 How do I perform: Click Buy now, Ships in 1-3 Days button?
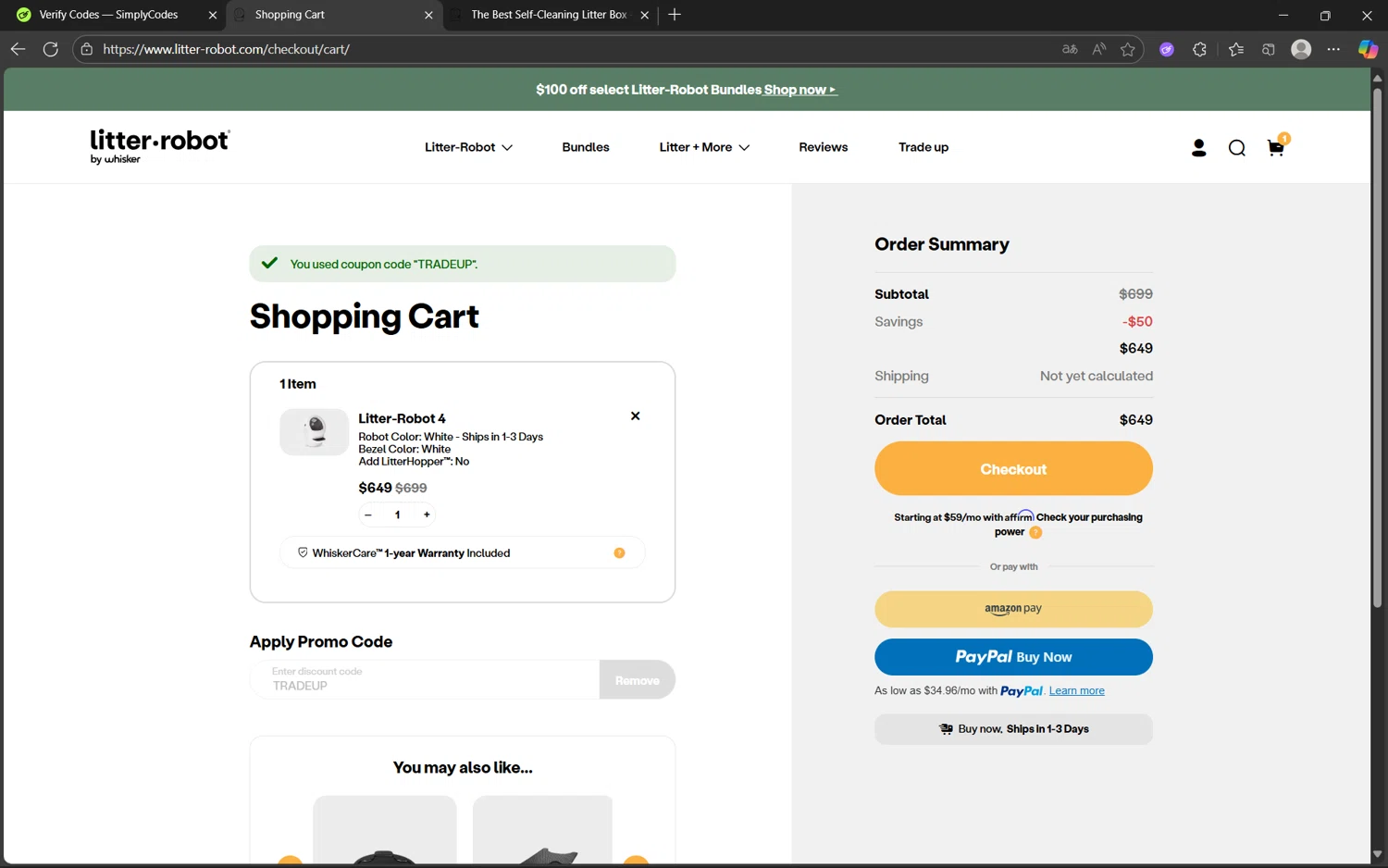(x=1013, y=729)
